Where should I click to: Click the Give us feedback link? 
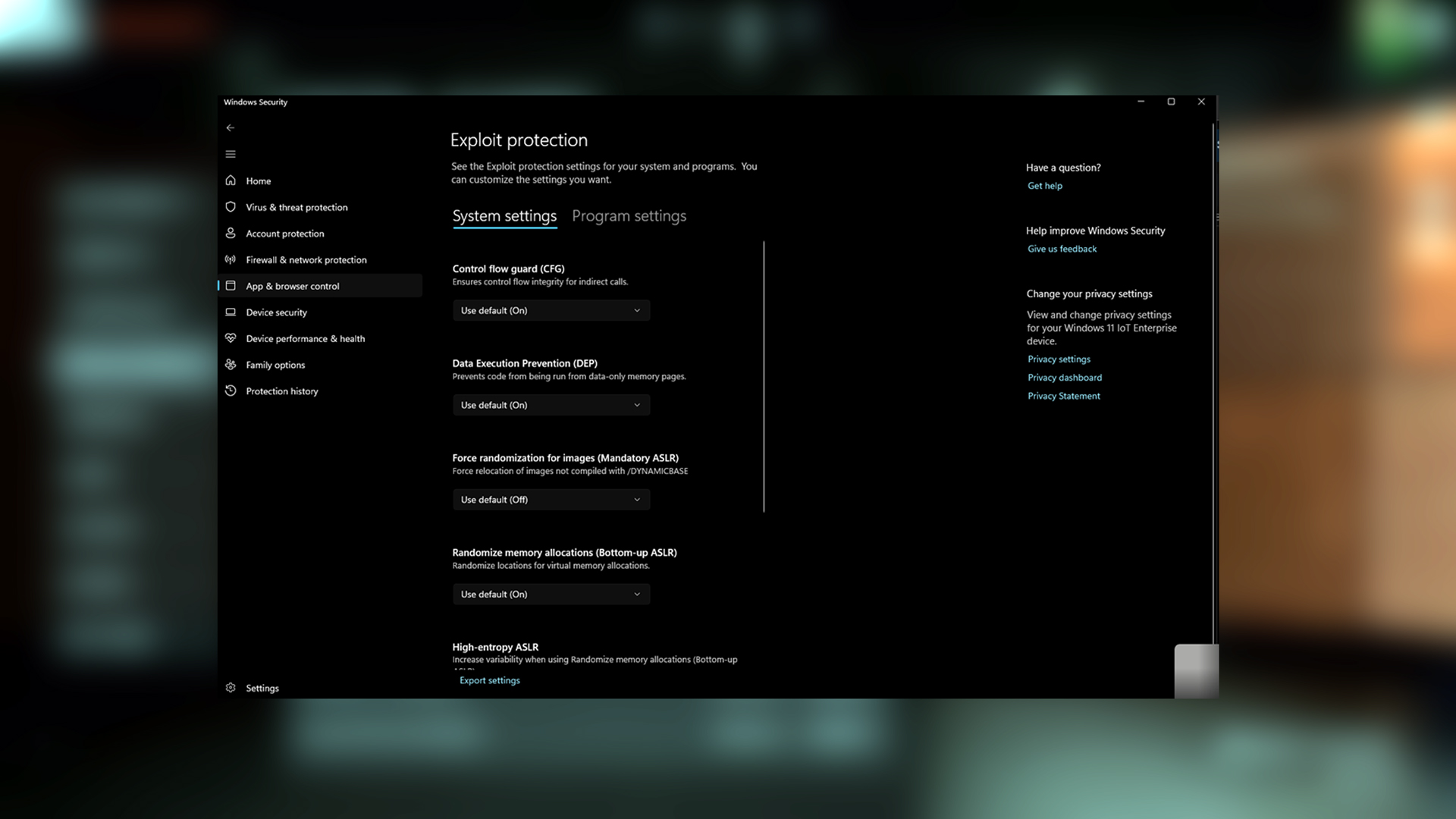(x=1062, y=249)
